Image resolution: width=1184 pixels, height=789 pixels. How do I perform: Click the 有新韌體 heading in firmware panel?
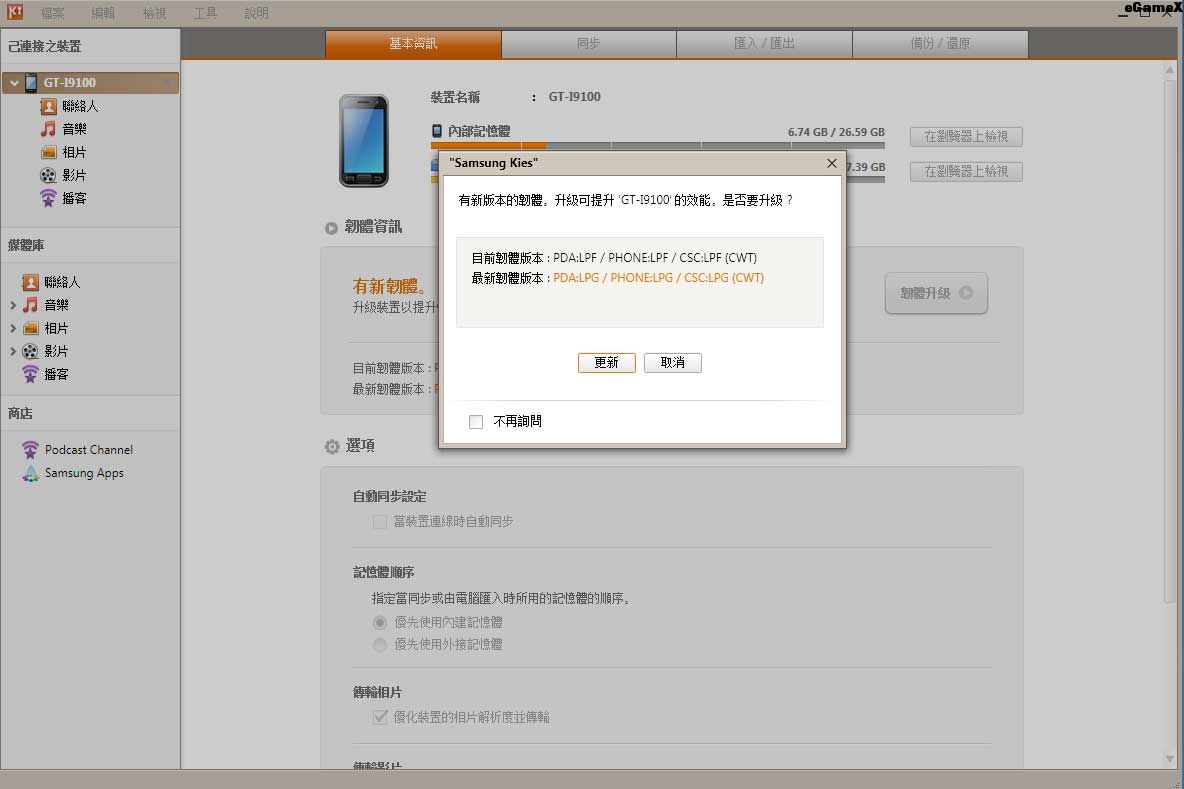389,287
